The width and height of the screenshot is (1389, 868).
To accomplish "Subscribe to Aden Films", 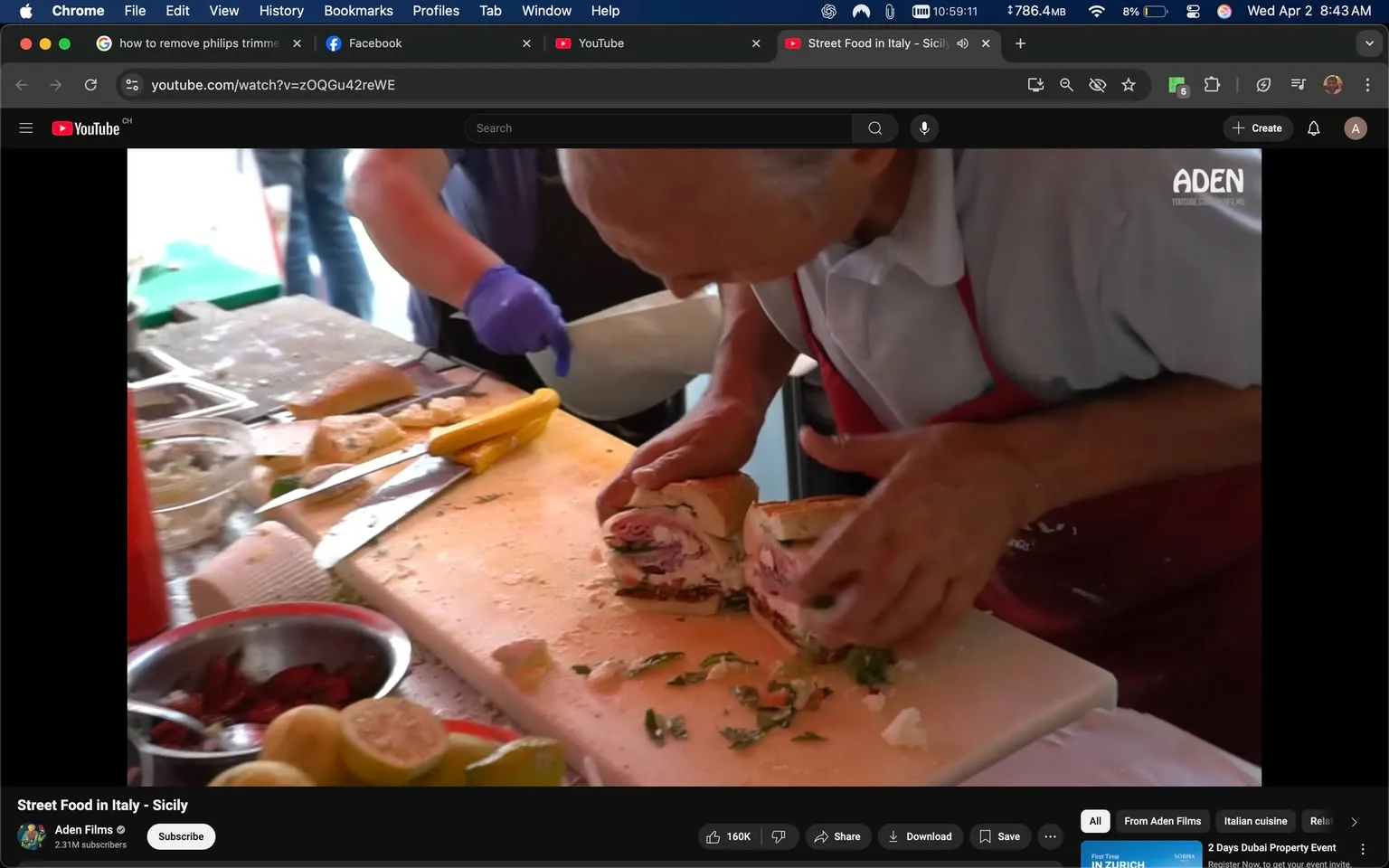I will point(180,836).
